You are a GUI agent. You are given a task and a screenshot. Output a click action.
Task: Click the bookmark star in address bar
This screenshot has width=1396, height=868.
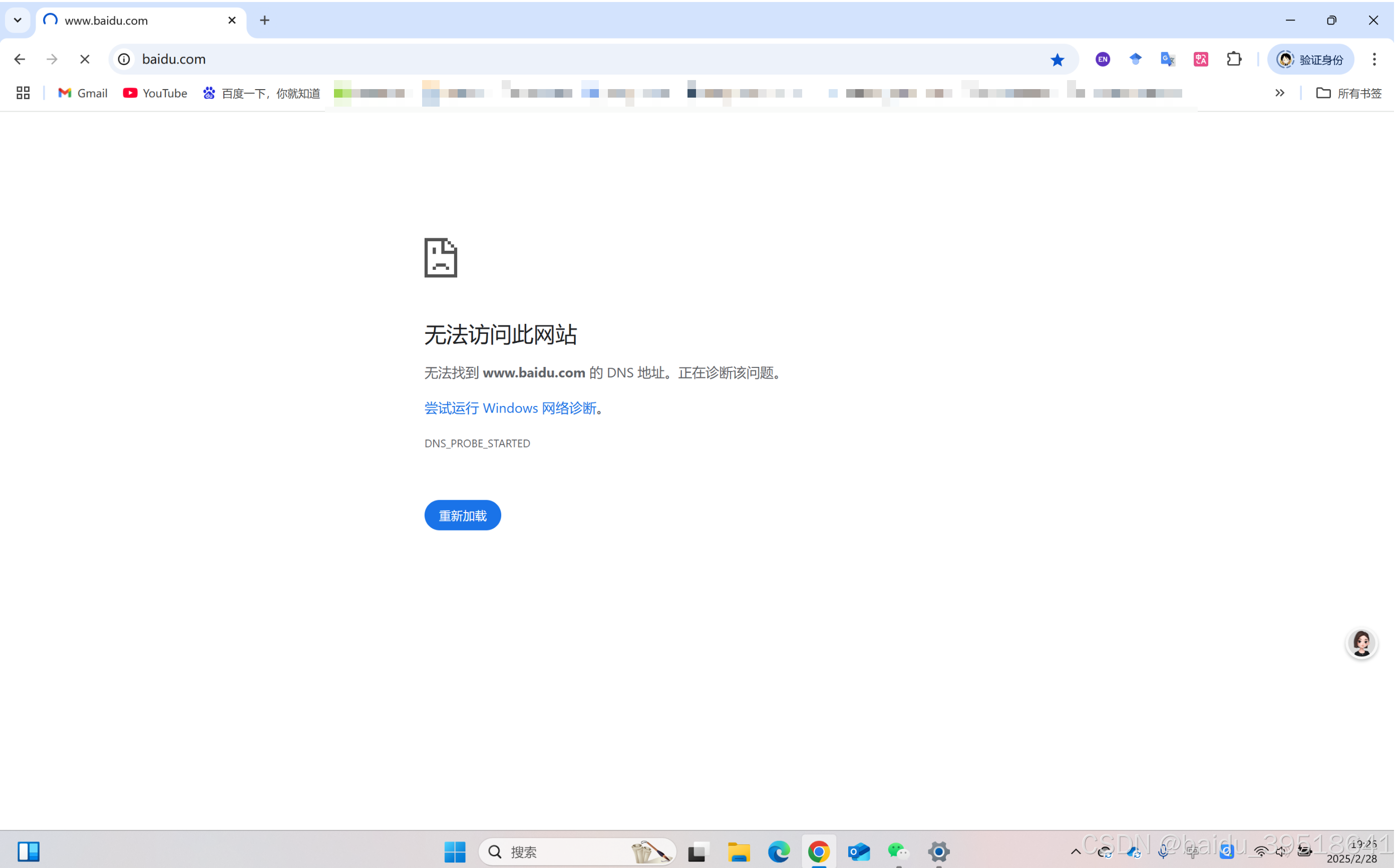click(1057, 60)
